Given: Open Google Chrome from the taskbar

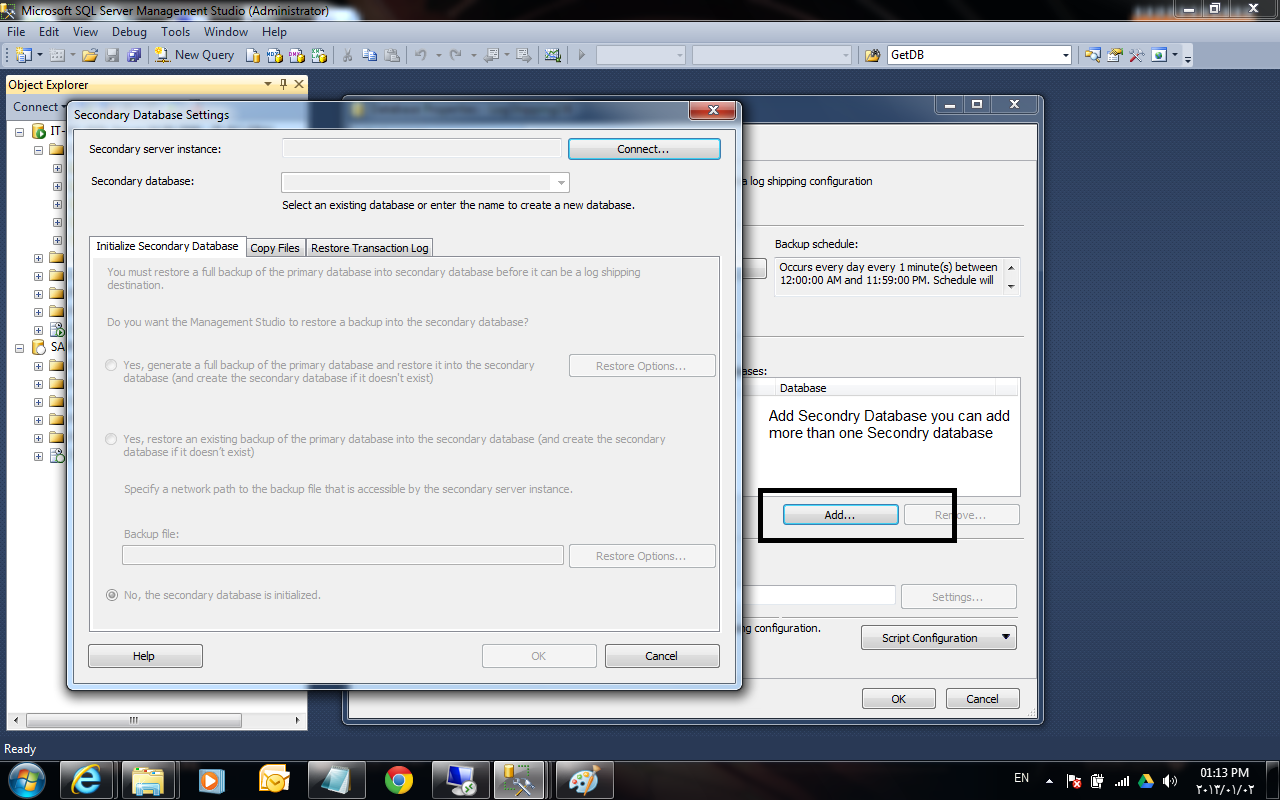Looking at the screenshot, I should point(399,779).
